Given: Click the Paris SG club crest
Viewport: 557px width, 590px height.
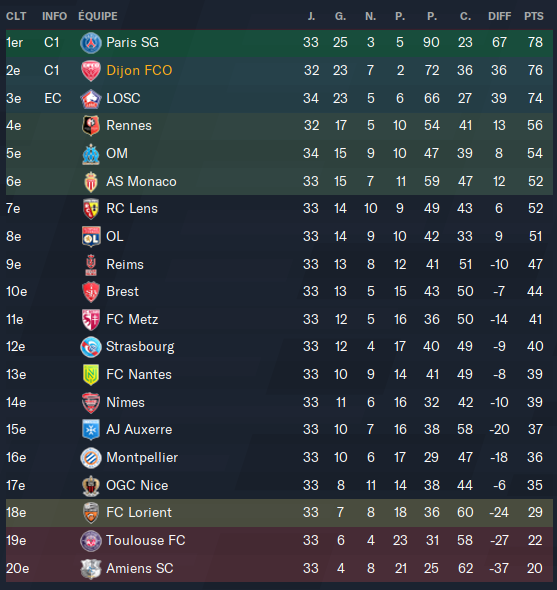Looking at the screenshot, I should click(91, 43).
